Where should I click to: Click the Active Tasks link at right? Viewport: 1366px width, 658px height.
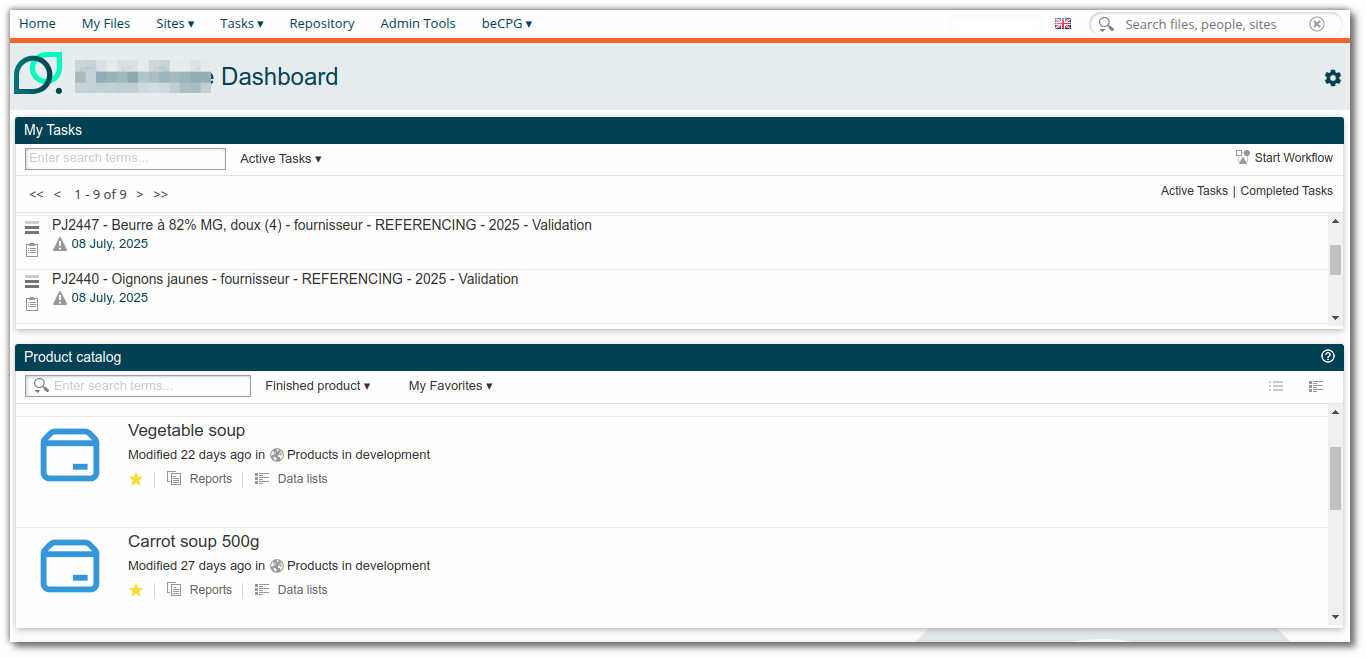[1194, 191]
